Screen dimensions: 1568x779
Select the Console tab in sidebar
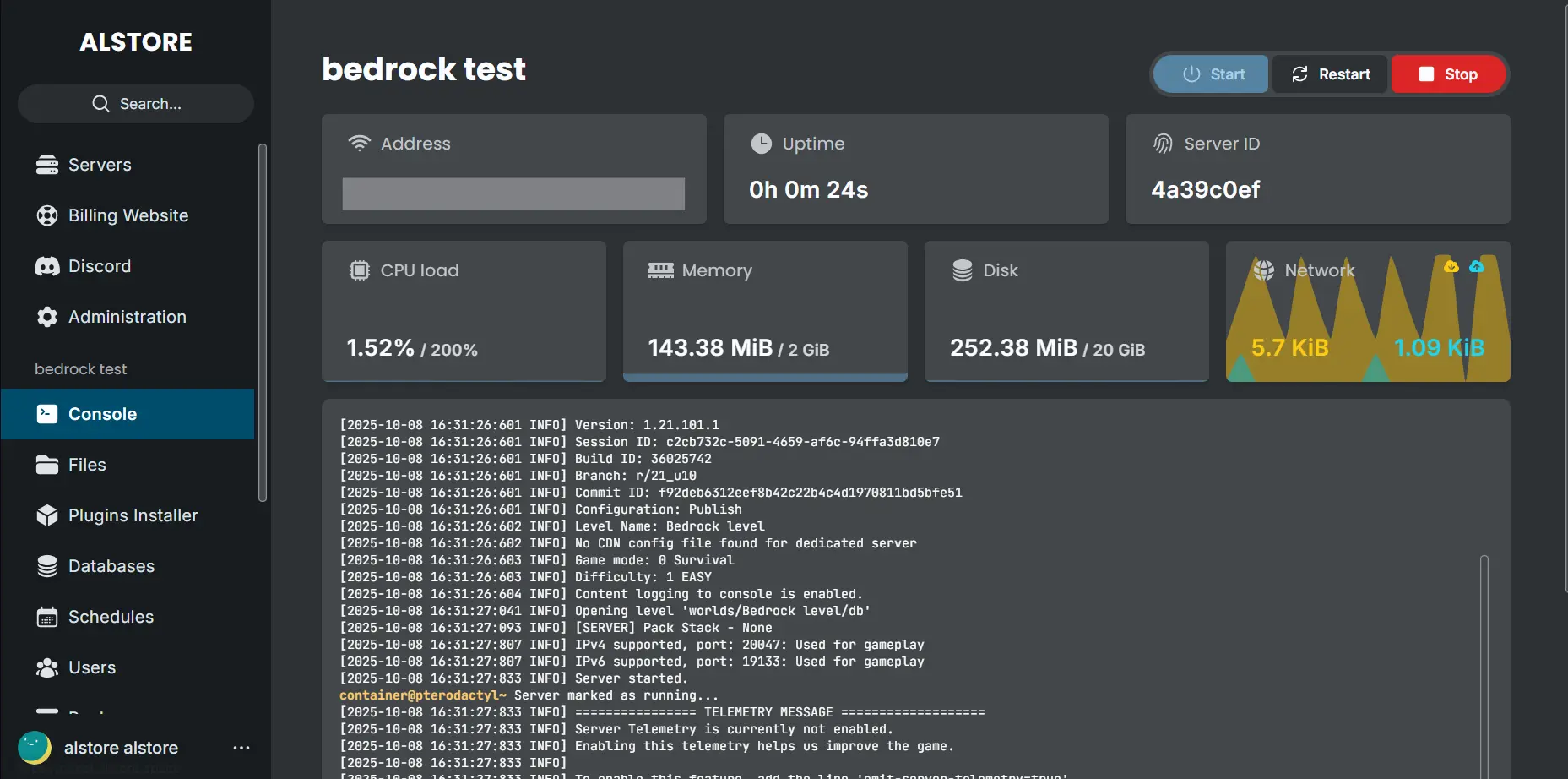[x=128, y=414]
